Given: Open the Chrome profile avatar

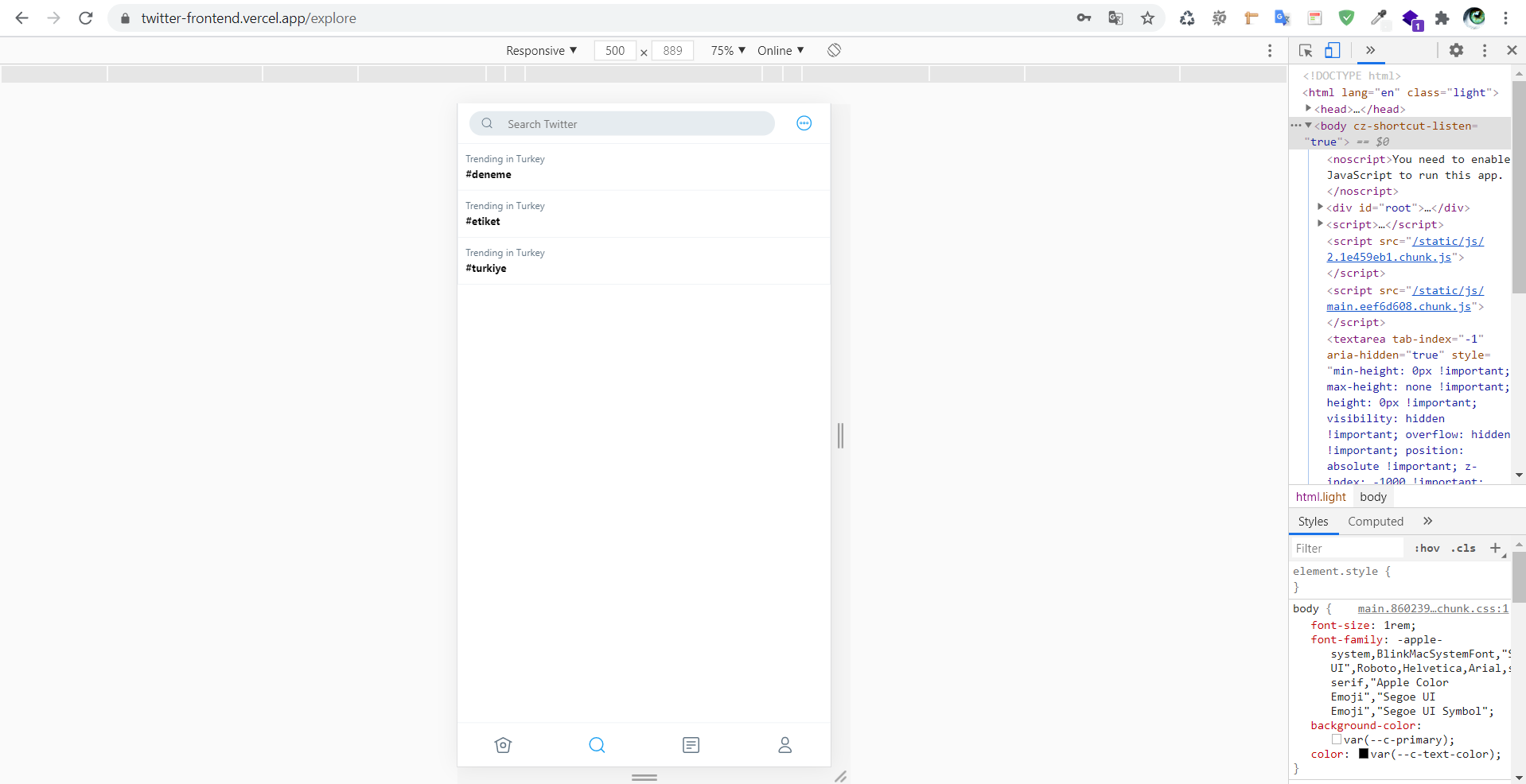Looking at the screenshot, I should [x=1473, y=17].
